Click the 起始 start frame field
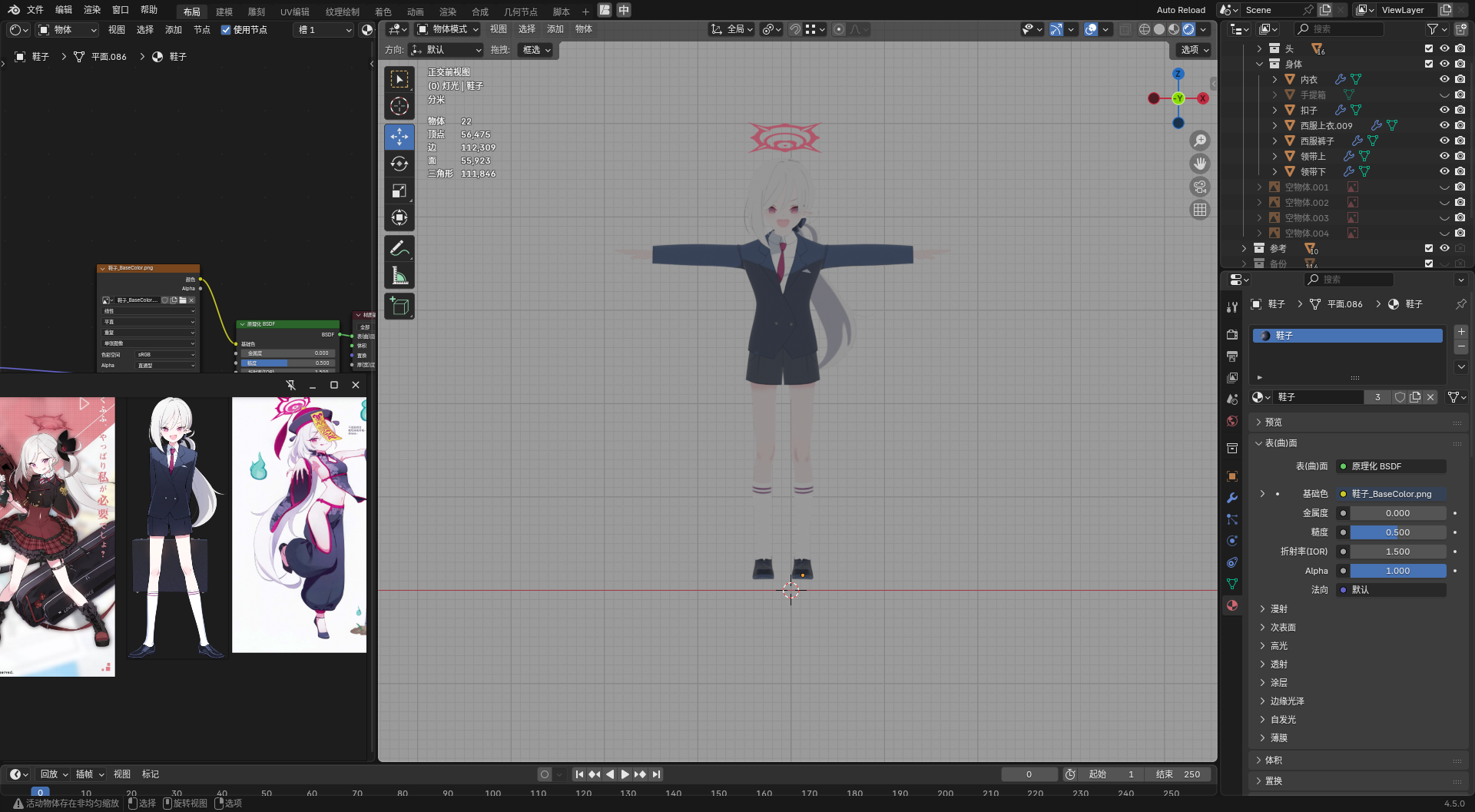 [x=1110, y=774]
